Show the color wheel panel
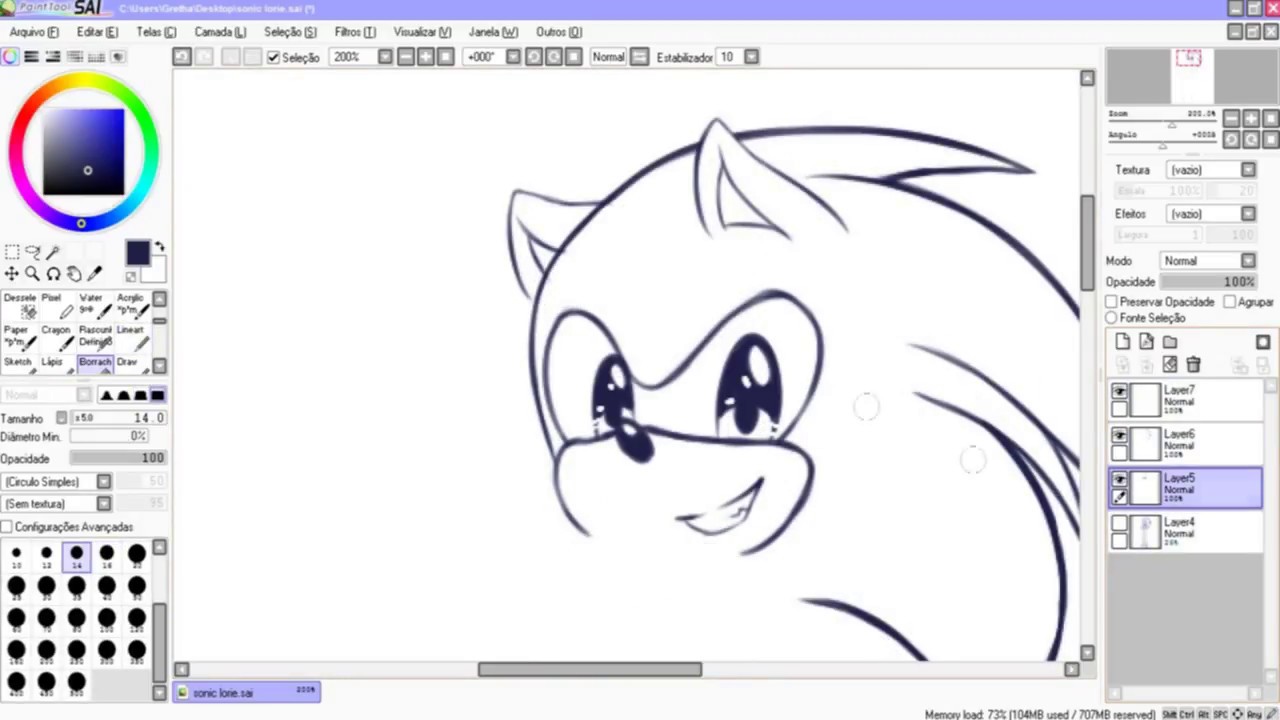Image resolution: width=1280 pixels, height=720 pixels. [x=10, y=57]
